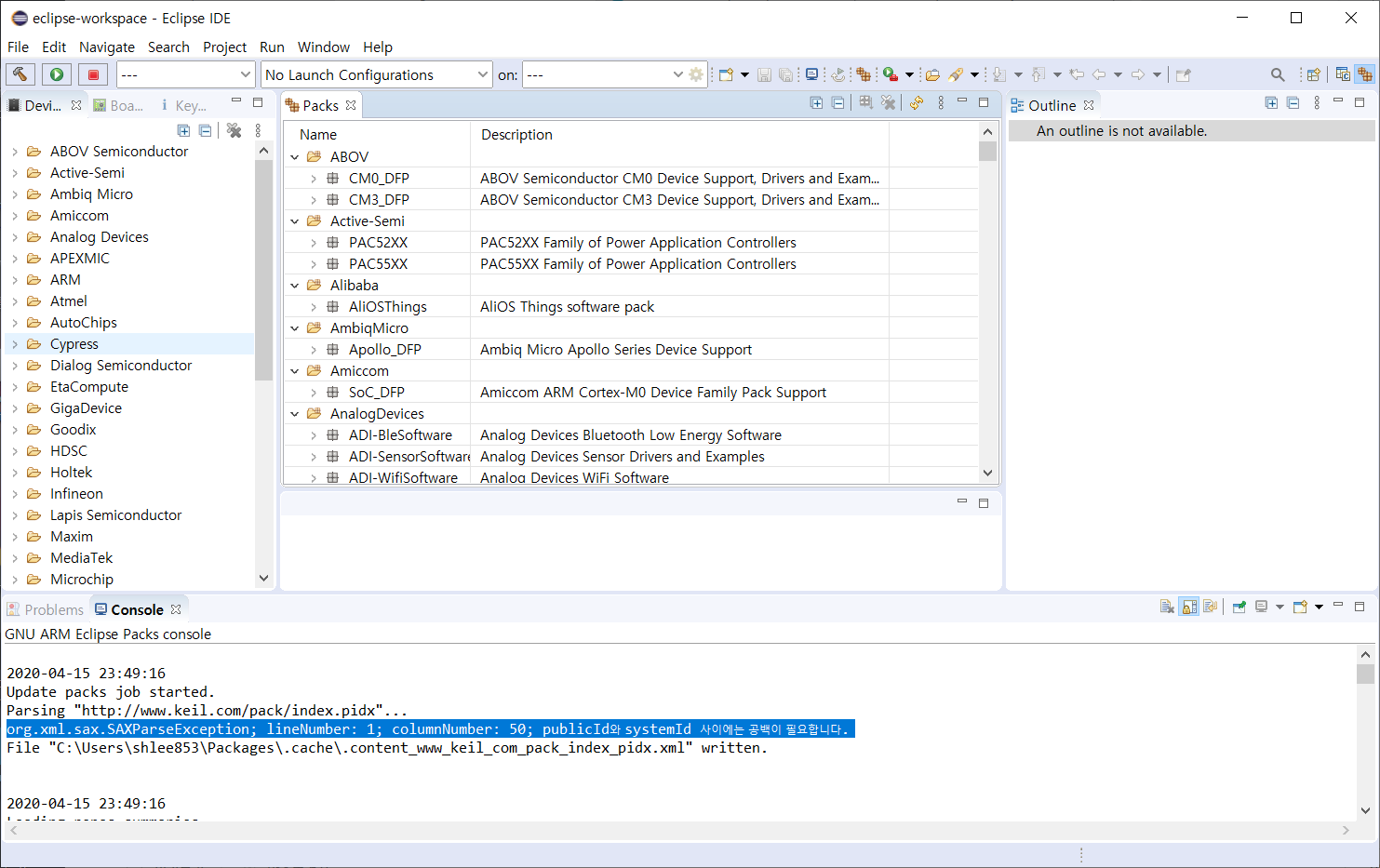This screenshot has width=1380, height=868.
Task: Collapse the ABOV group in Packs
Action: pyautogui.click(x=295, y=157)
